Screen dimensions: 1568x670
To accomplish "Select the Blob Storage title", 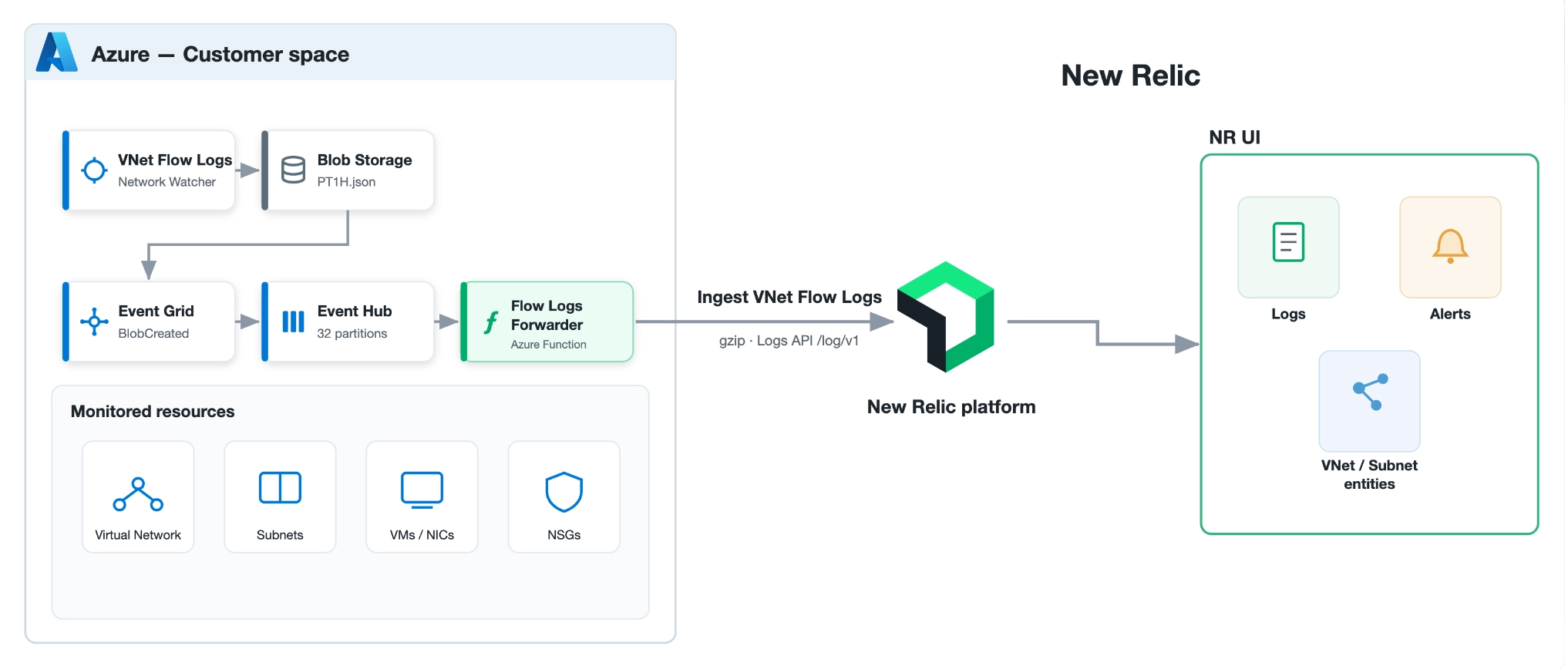I will (365, 160).
